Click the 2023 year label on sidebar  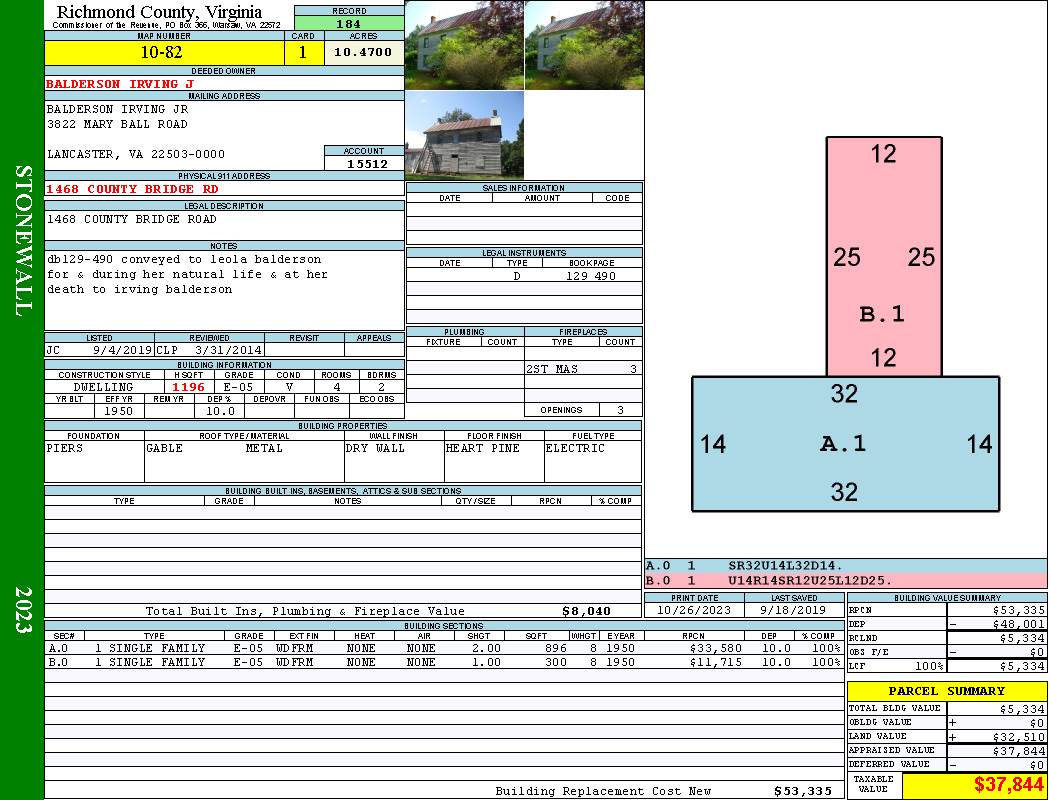[23, 609]
